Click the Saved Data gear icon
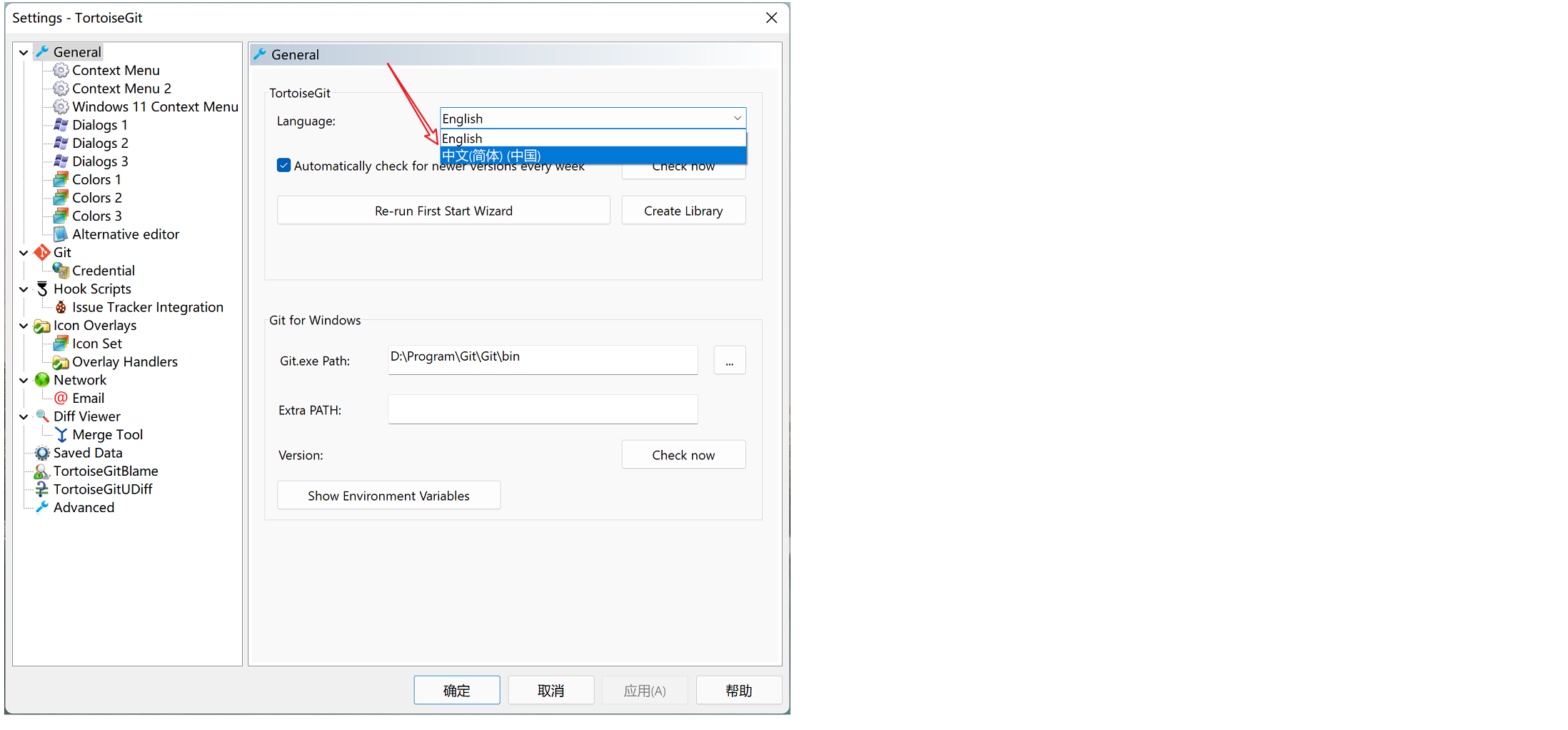This screenshot has width=1568, height=730. coord(42,453)
